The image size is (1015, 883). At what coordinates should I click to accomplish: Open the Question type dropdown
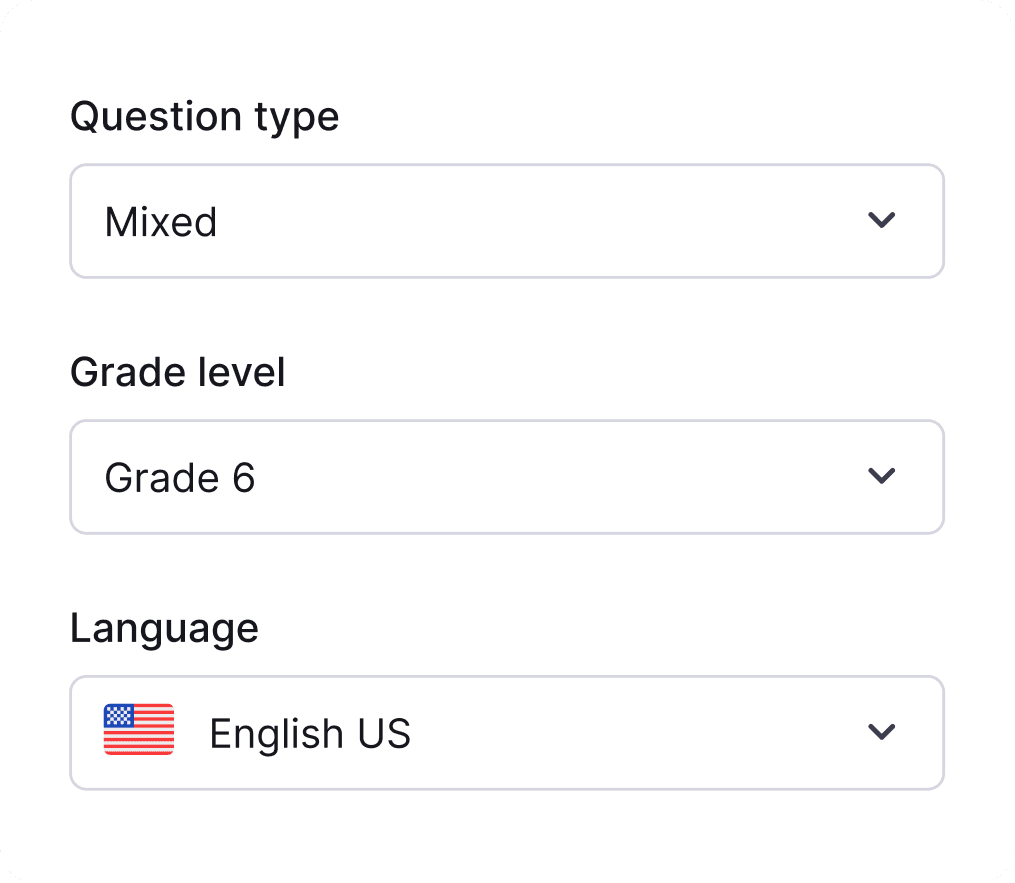pyautogui.click(x=506, y=221)
